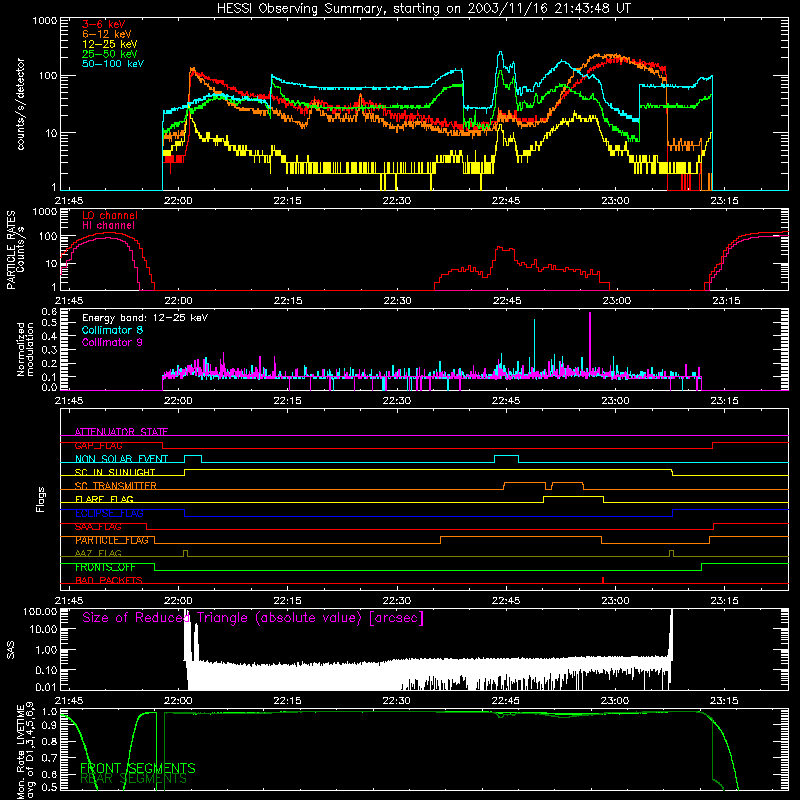Click '23:15' tick under the SAS plot
This screenshot has height=800, width=800.
click(x=724, y=701)
